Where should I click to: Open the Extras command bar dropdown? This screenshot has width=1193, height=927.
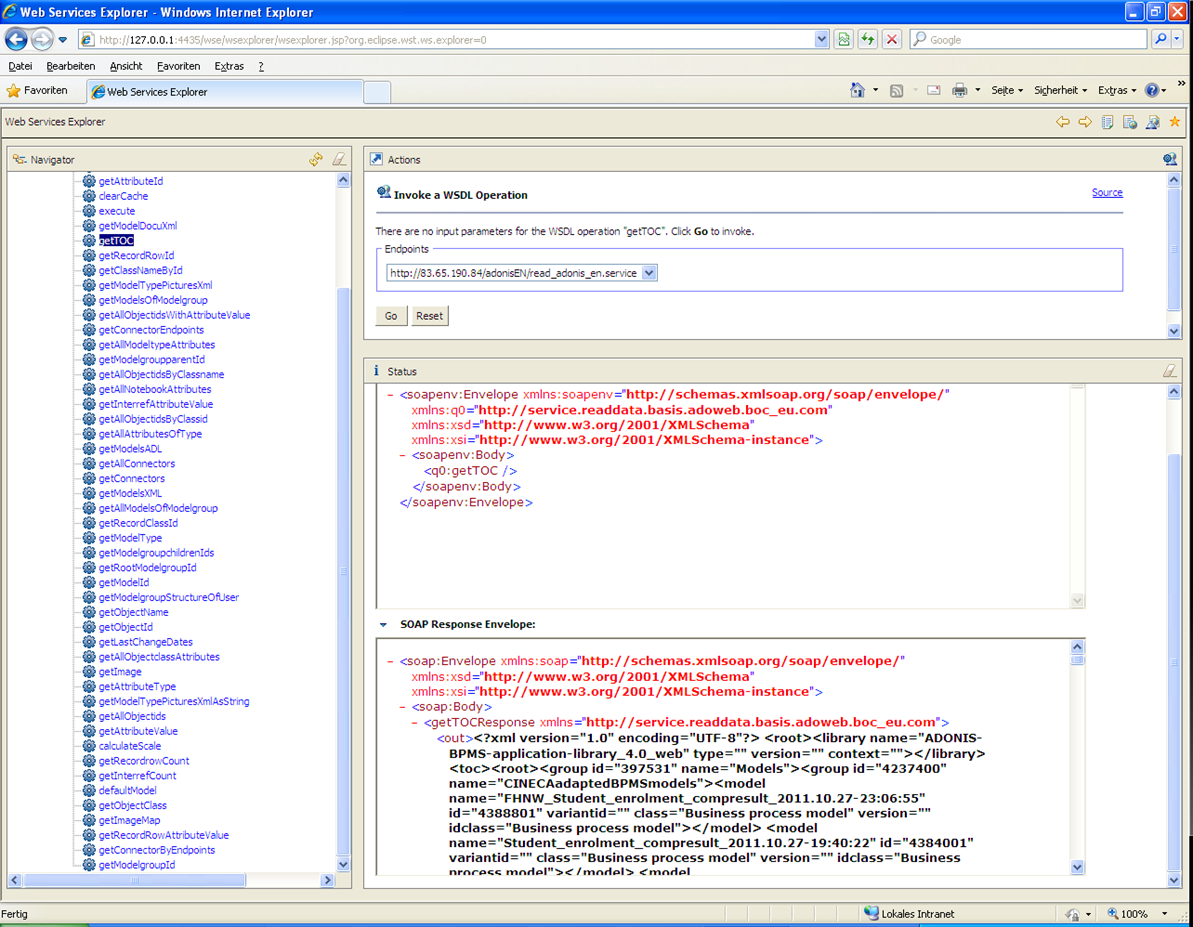click(1116, 91)
